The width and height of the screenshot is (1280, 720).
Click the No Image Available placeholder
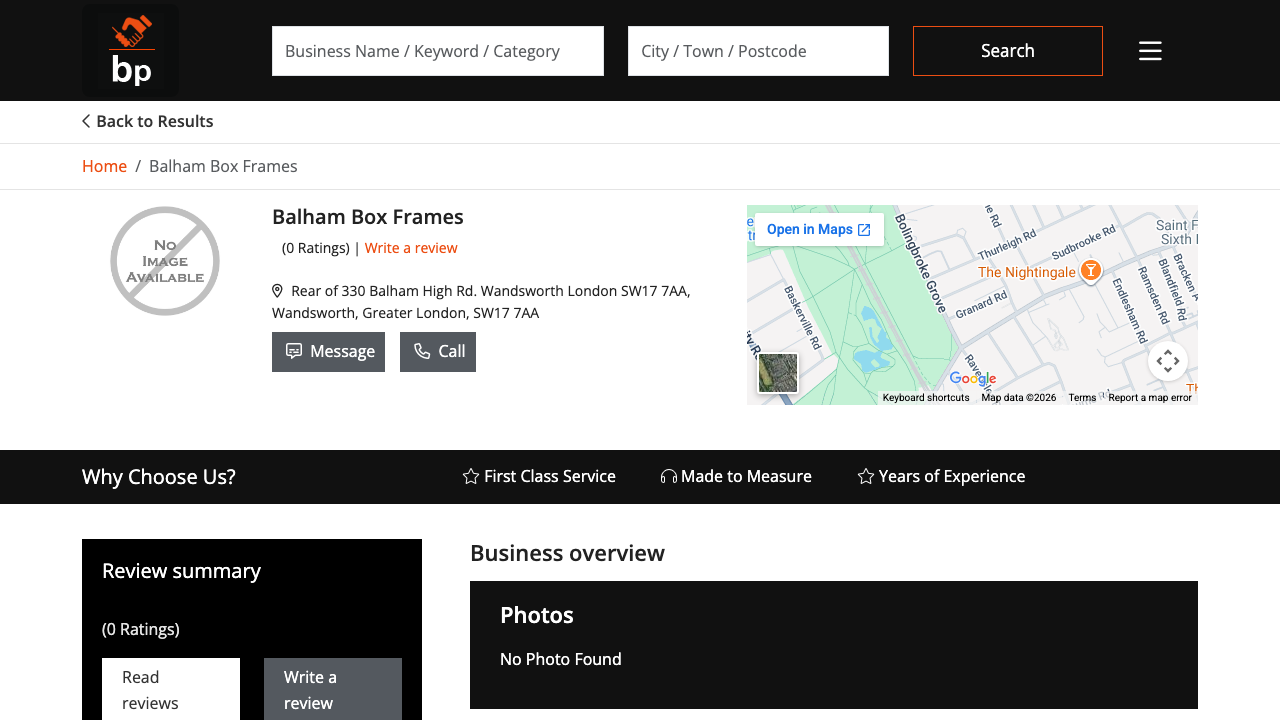tap(165, 260)
